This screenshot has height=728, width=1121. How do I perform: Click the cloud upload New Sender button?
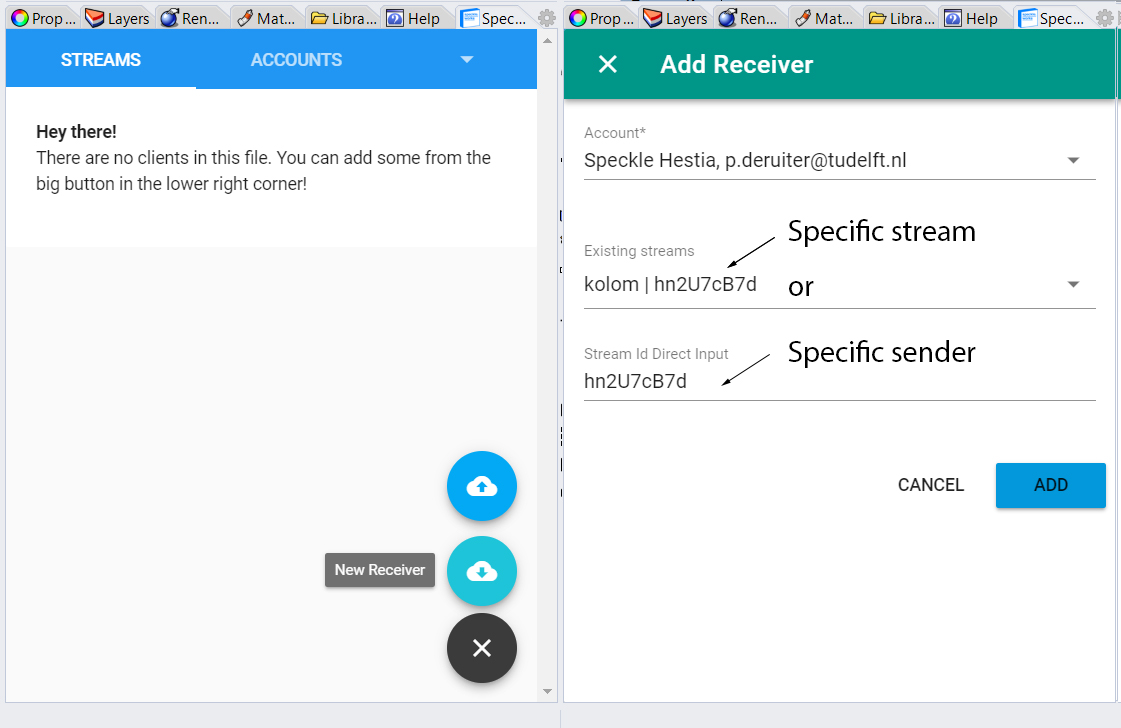tap(481, 487)
